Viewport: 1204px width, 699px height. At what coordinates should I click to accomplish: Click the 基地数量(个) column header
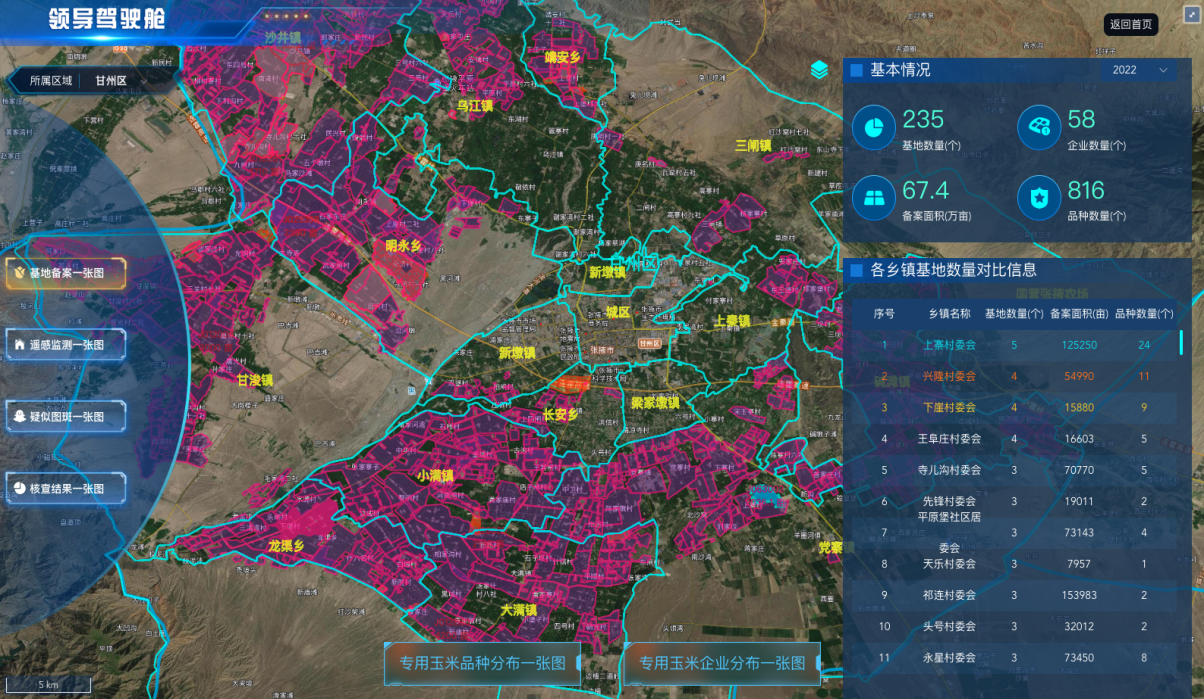pyautogui.click(x=1014, y=313)
